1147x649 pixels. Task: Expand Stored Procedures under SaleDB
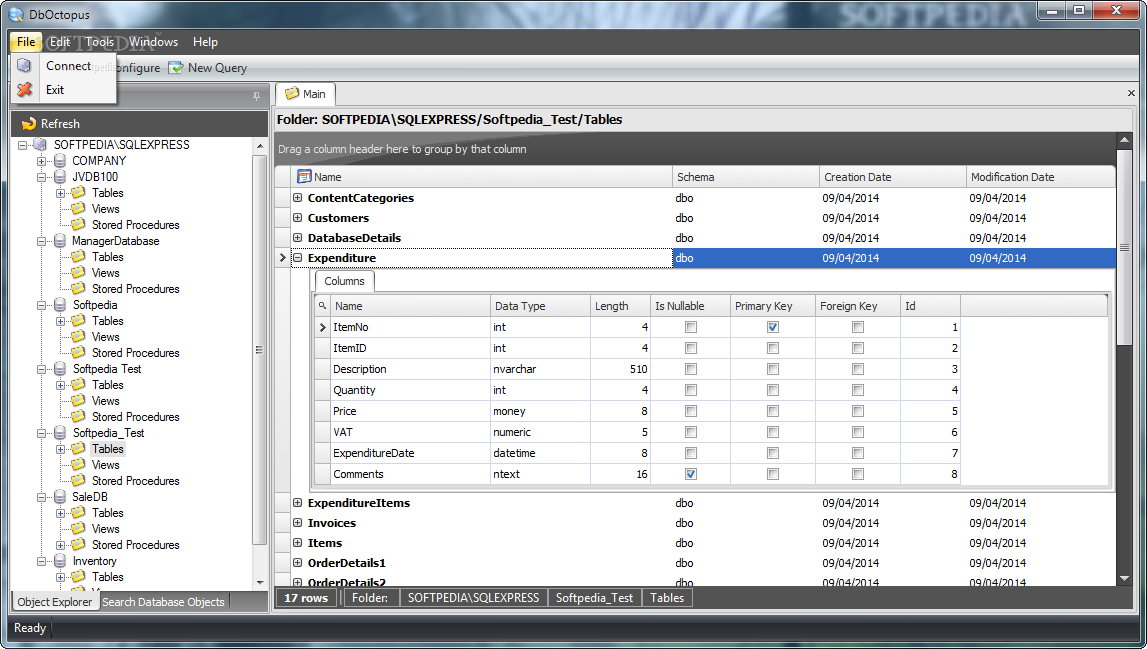point(60,545)
